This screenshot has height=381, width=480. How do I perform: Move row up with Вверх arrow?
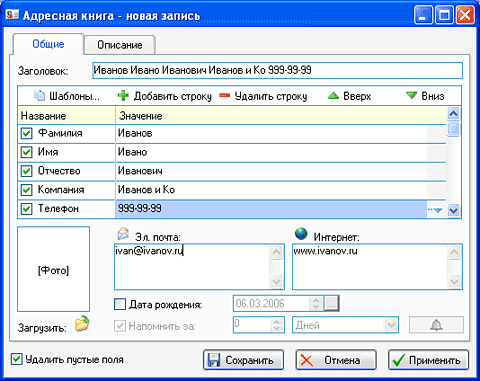(333, 96)
